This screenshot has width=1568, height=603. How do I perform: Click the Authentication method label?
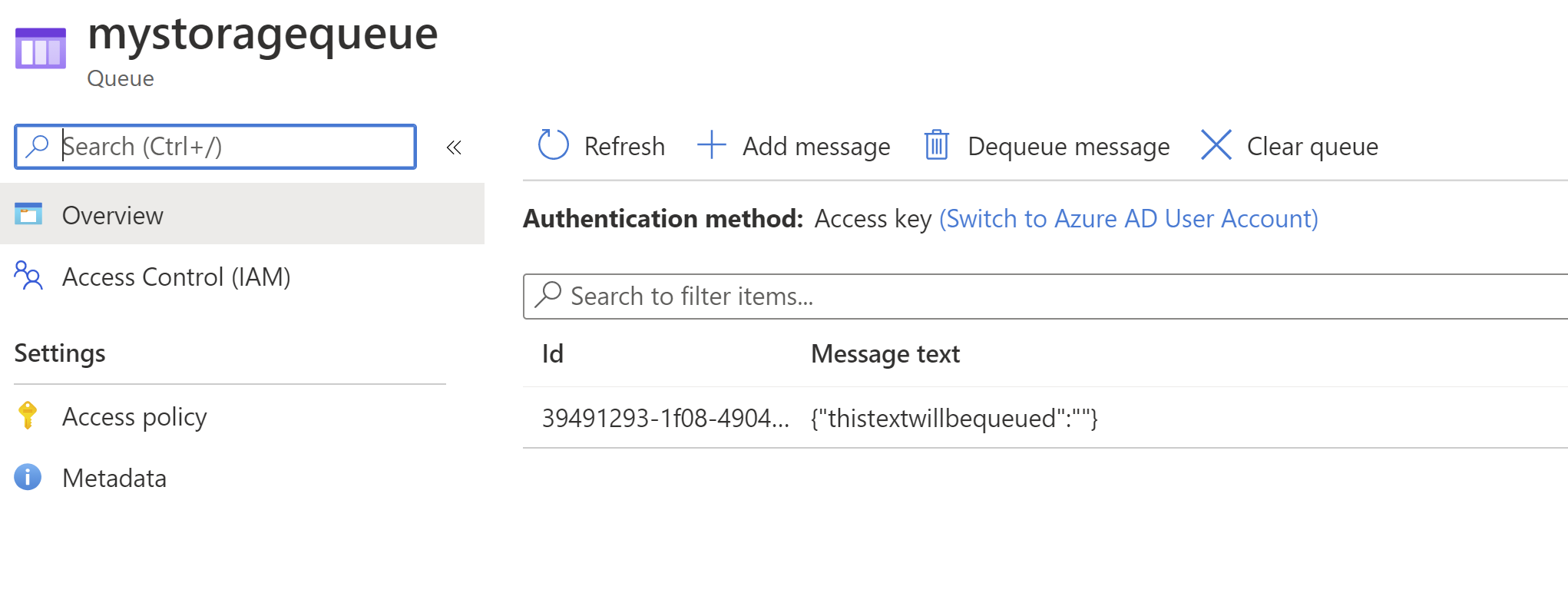(x=663, y=219)
